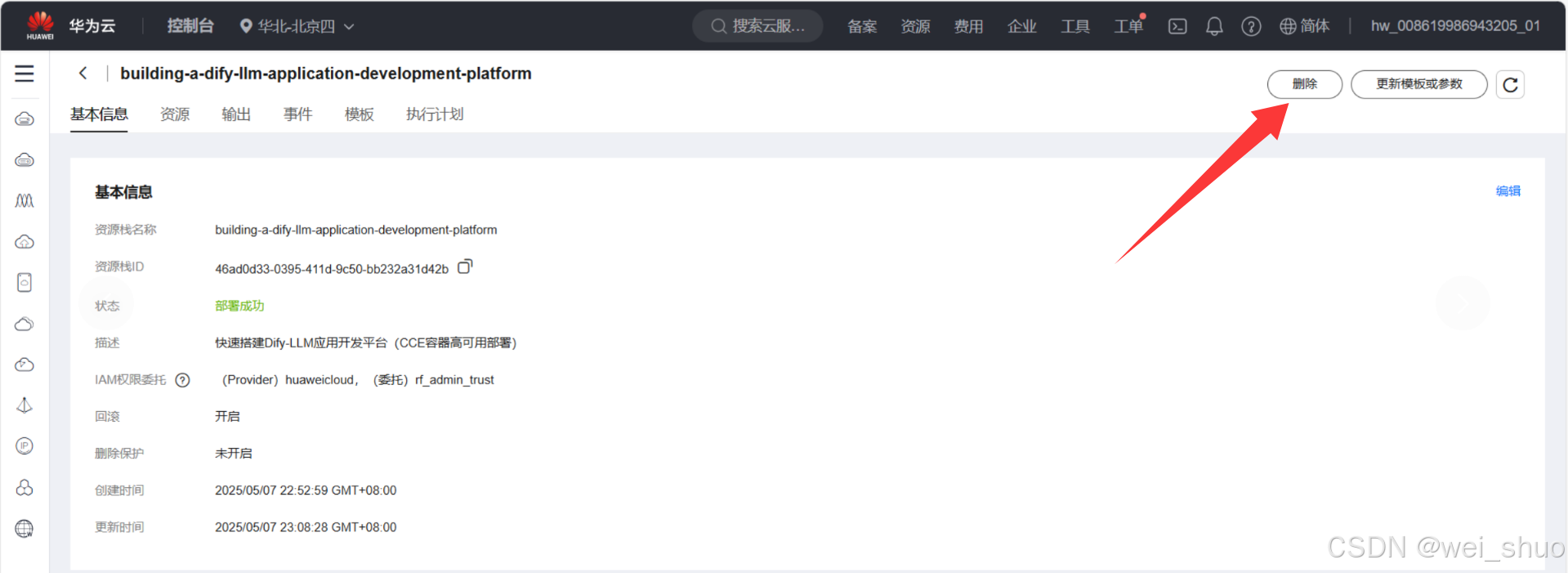The image size is (1568, 573).
Task: Open the hamburger service list menu
Action: (25, 74)
